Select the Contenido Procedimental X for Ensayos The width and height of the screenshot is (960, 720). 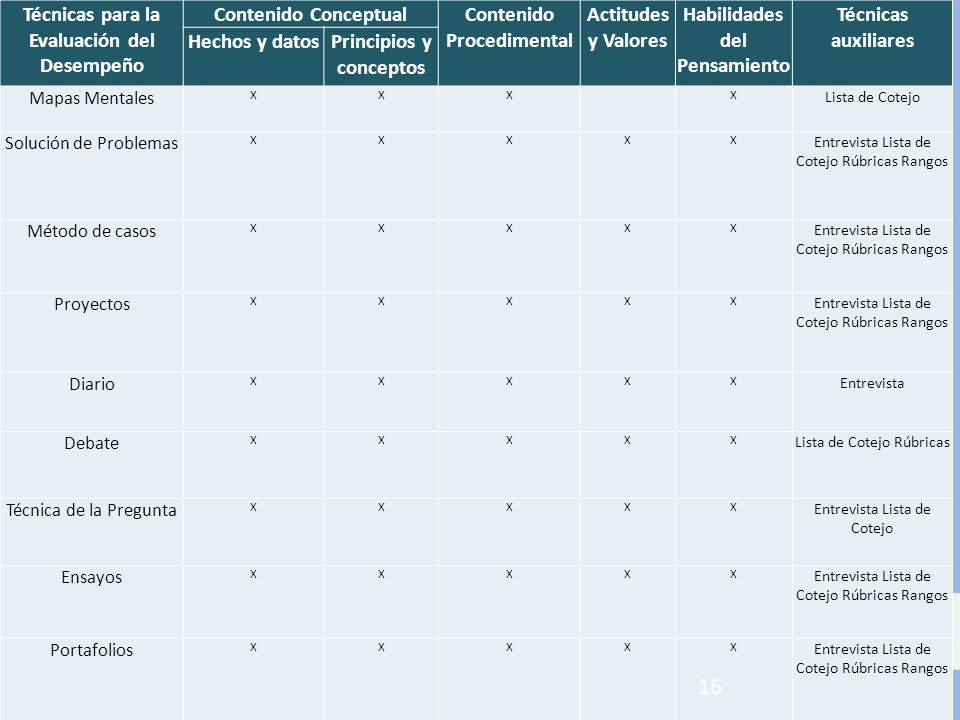tap(509, 574)
